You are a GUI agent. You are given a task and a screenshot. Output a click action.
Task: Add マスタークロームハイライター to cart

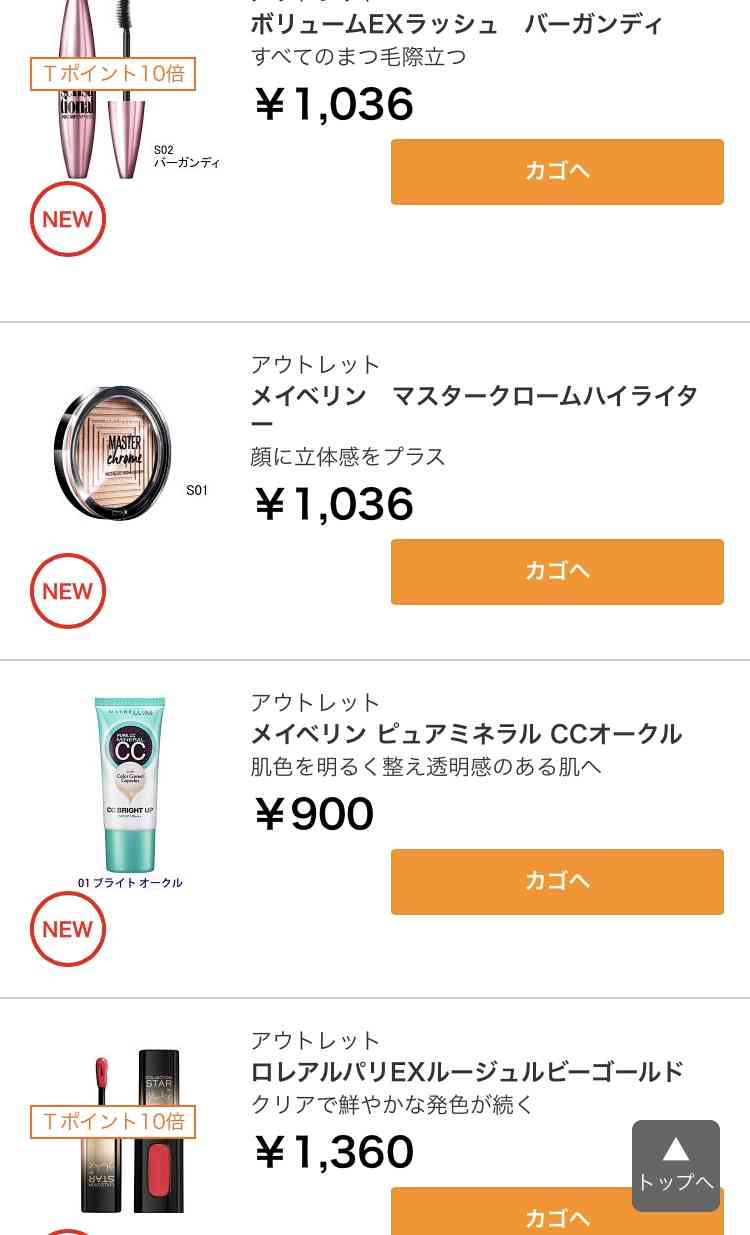pos(557,572)
